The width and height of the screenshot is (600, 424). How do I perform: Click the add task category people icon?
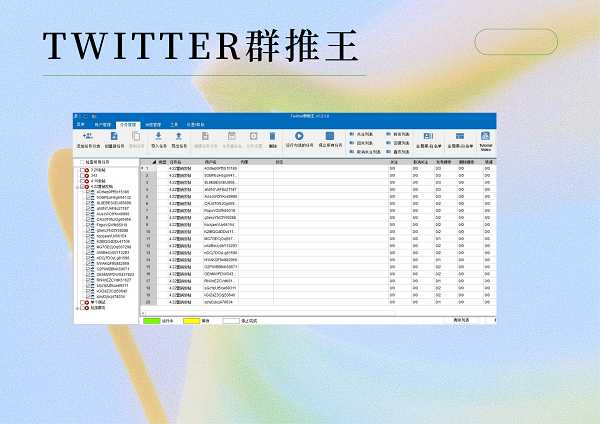[x=88, y=136]
